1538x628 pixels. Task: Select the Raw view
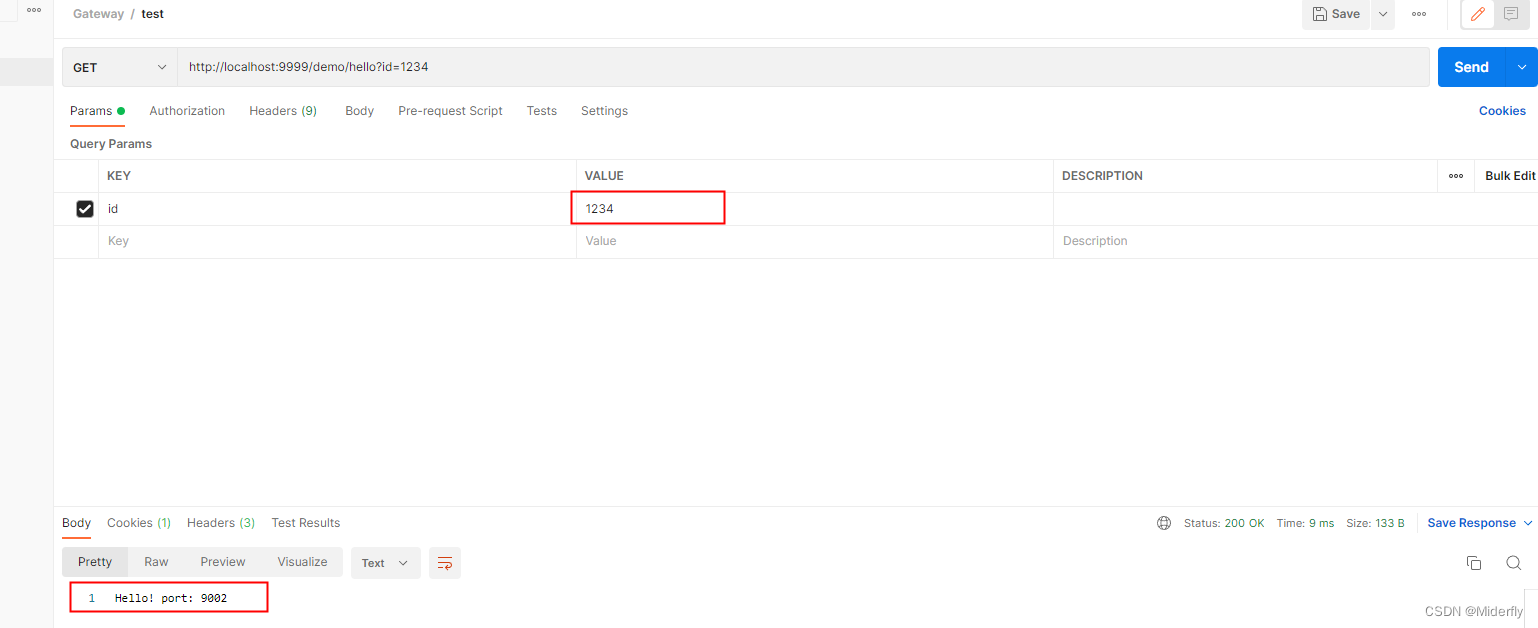coord(156,562)
